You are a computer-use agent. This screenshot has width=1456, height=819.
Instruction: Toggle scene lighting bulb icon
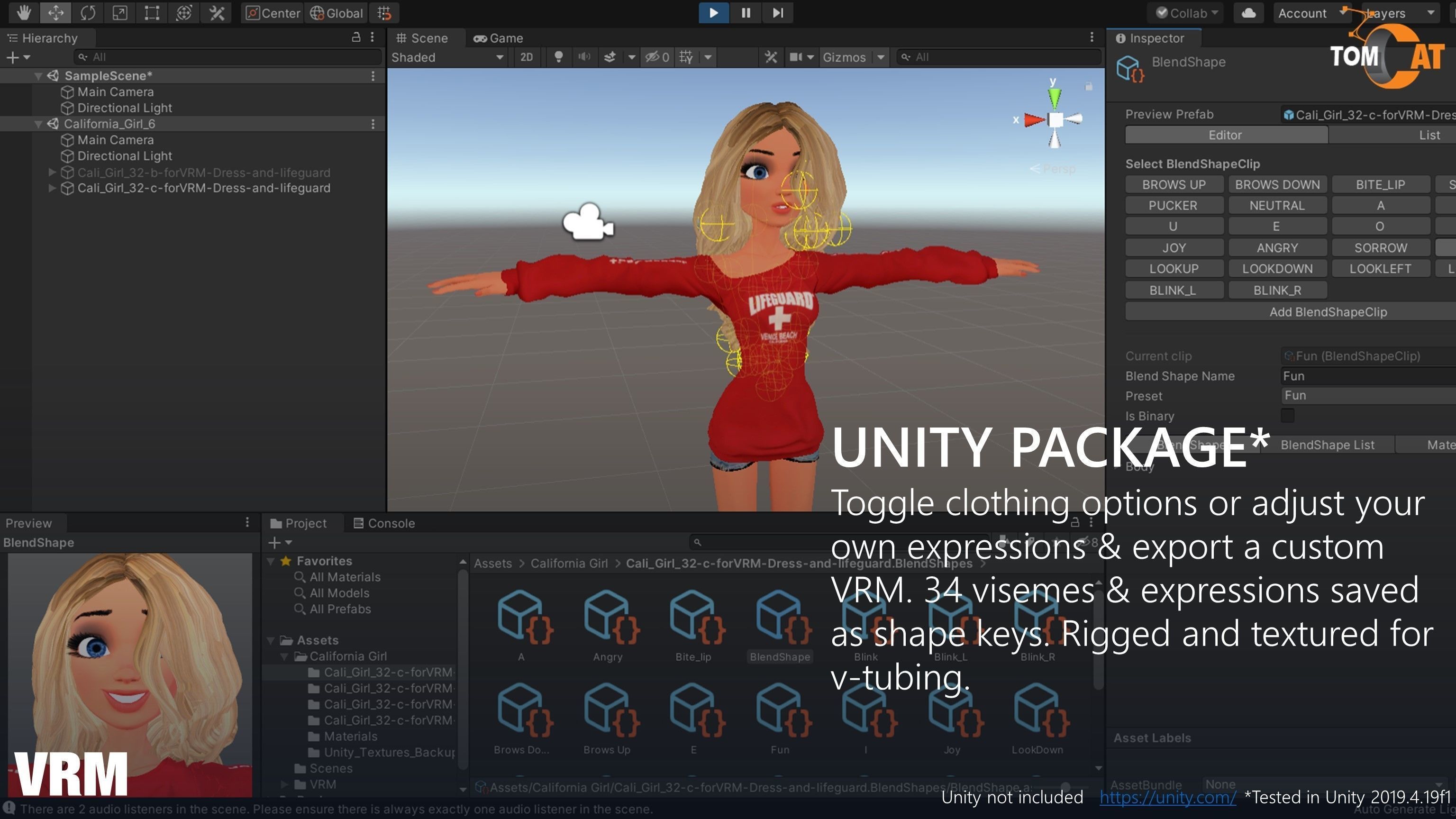coord(558,57)
